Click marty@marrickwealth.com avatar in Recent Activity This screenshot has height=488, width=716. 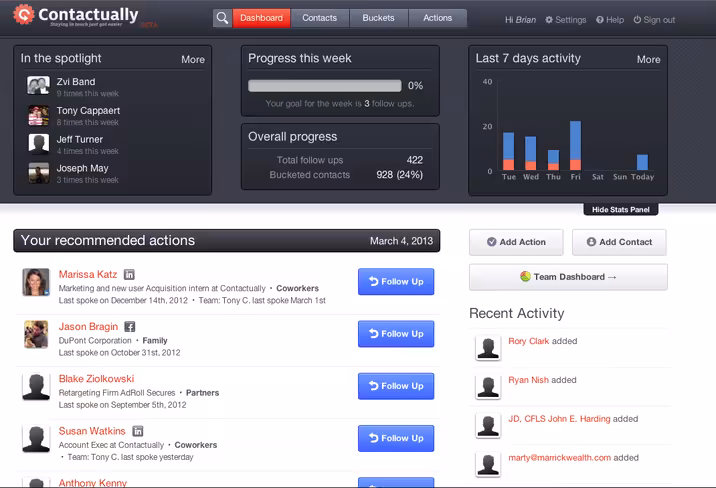coord(488,464)
